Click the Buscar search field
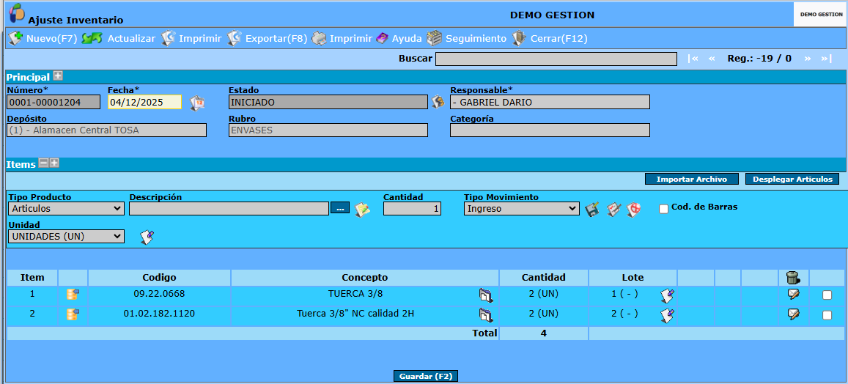 click(x=555, y=58)
